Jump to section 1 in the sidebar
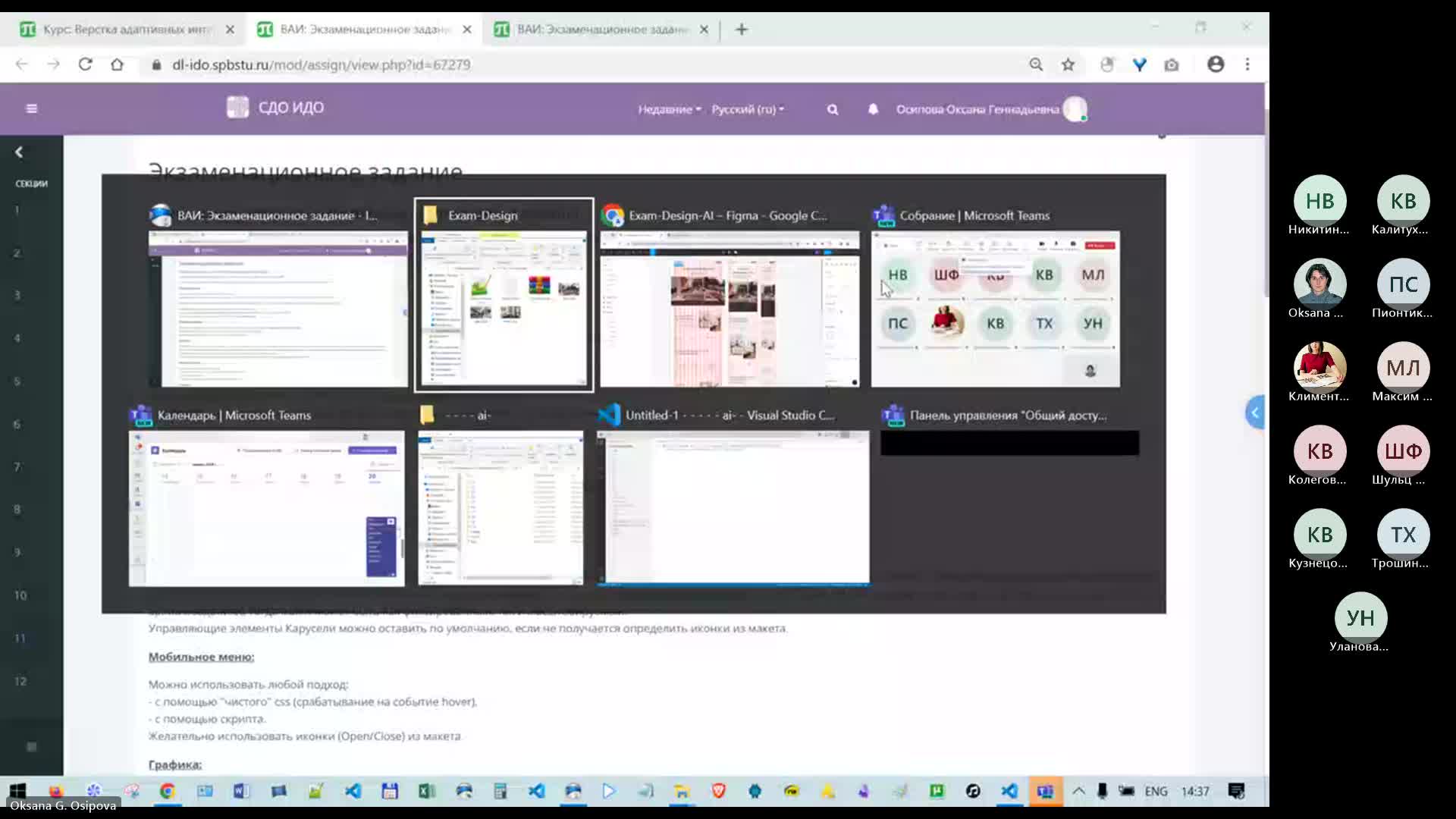Viewport: 1456px width, 819px height. (x=17, y=210)
